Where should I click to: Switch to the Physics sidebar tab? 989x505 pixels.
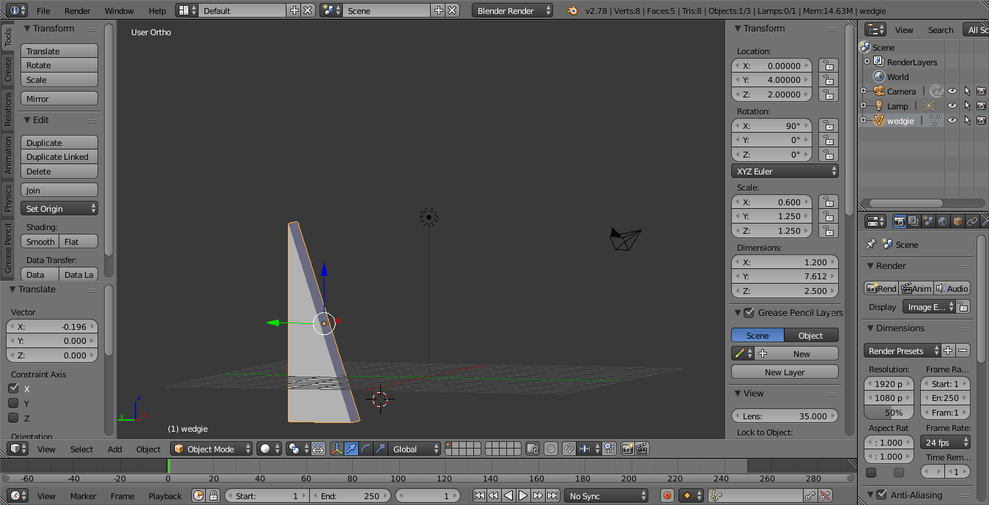[x=8, y=198]
